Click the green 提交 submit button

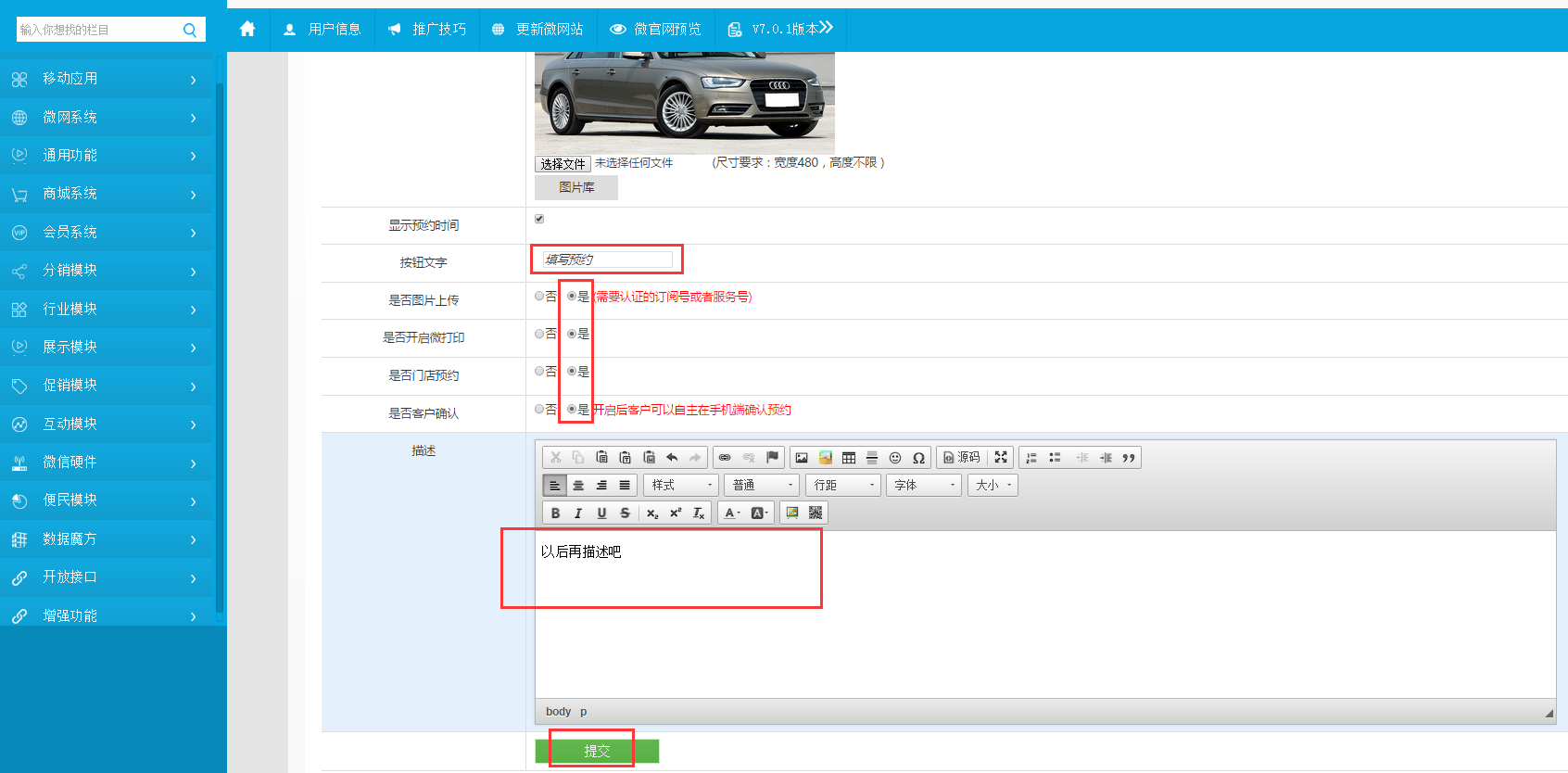pos(597,751)
